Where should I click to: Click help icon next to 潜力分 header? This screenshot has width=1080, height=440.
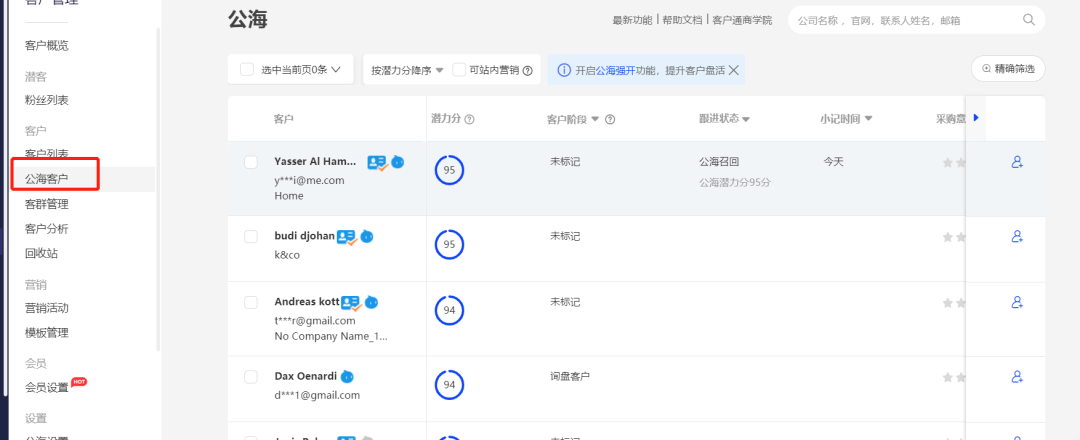(470, 119)
